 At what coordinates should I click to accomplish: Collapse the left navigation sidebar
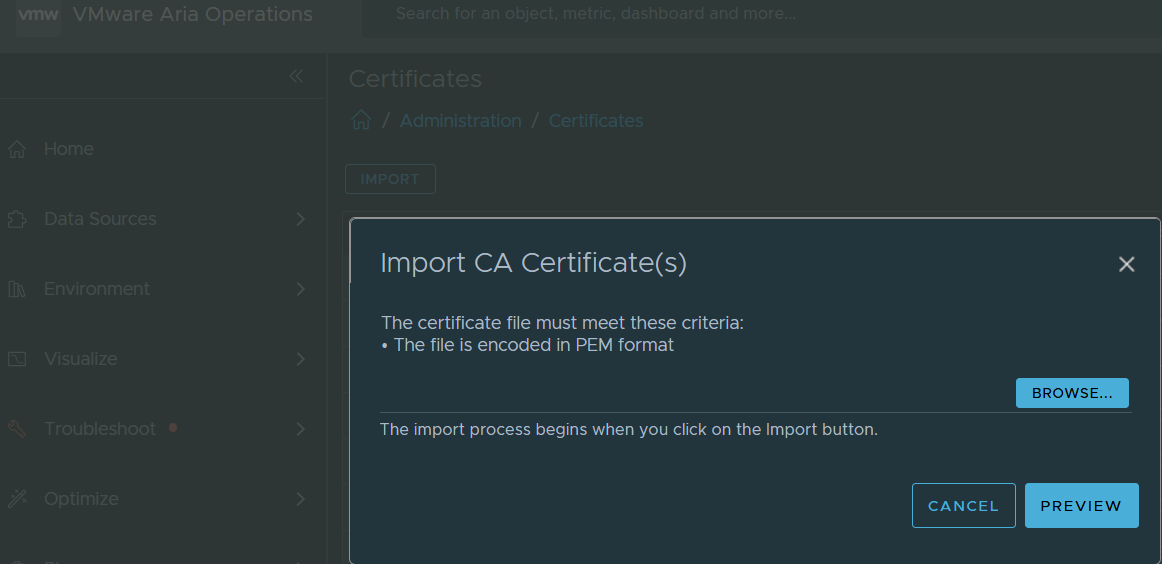pos(296,76)
